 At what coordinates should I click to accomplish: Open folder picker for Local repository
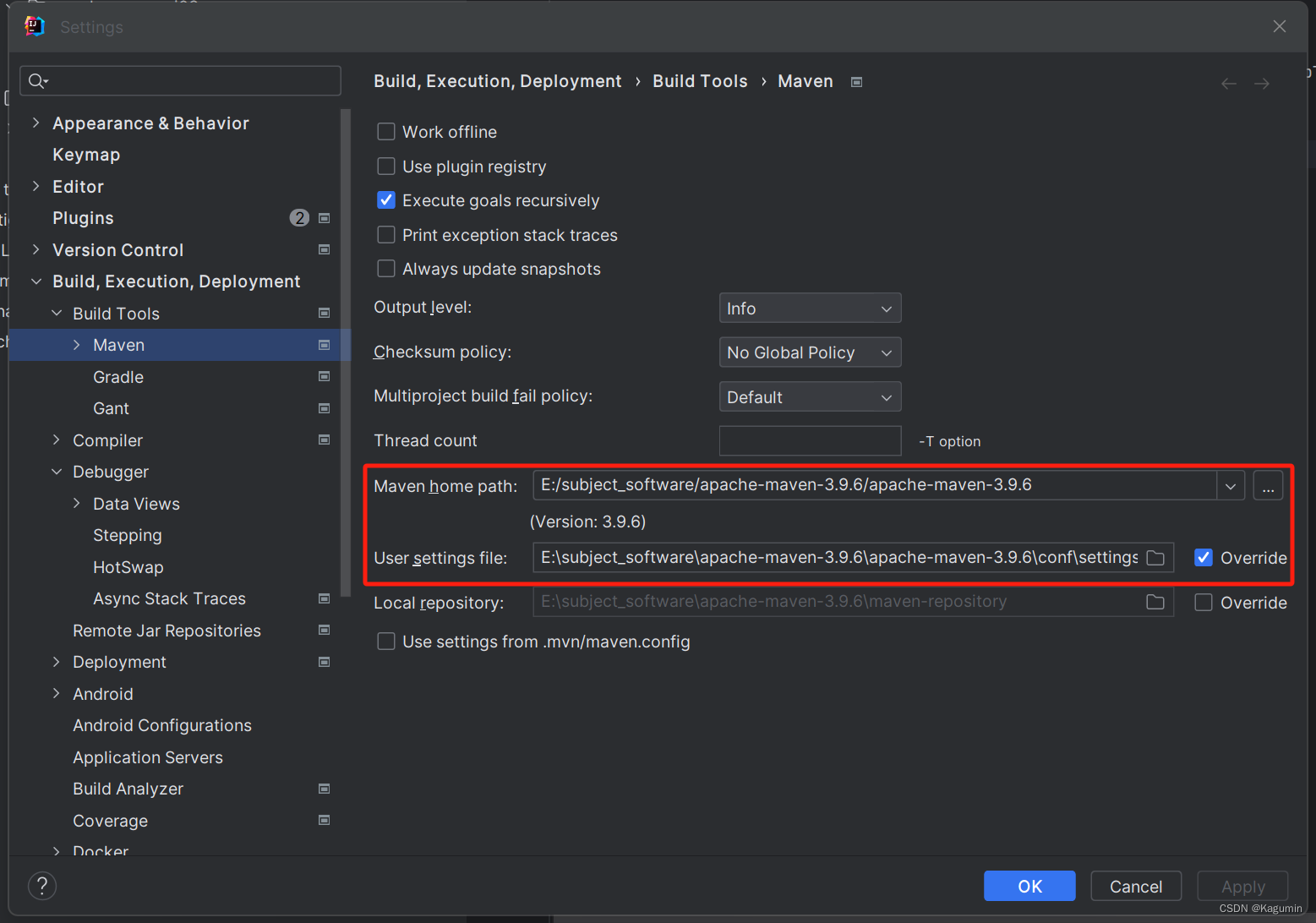(x=1155, y=601)
